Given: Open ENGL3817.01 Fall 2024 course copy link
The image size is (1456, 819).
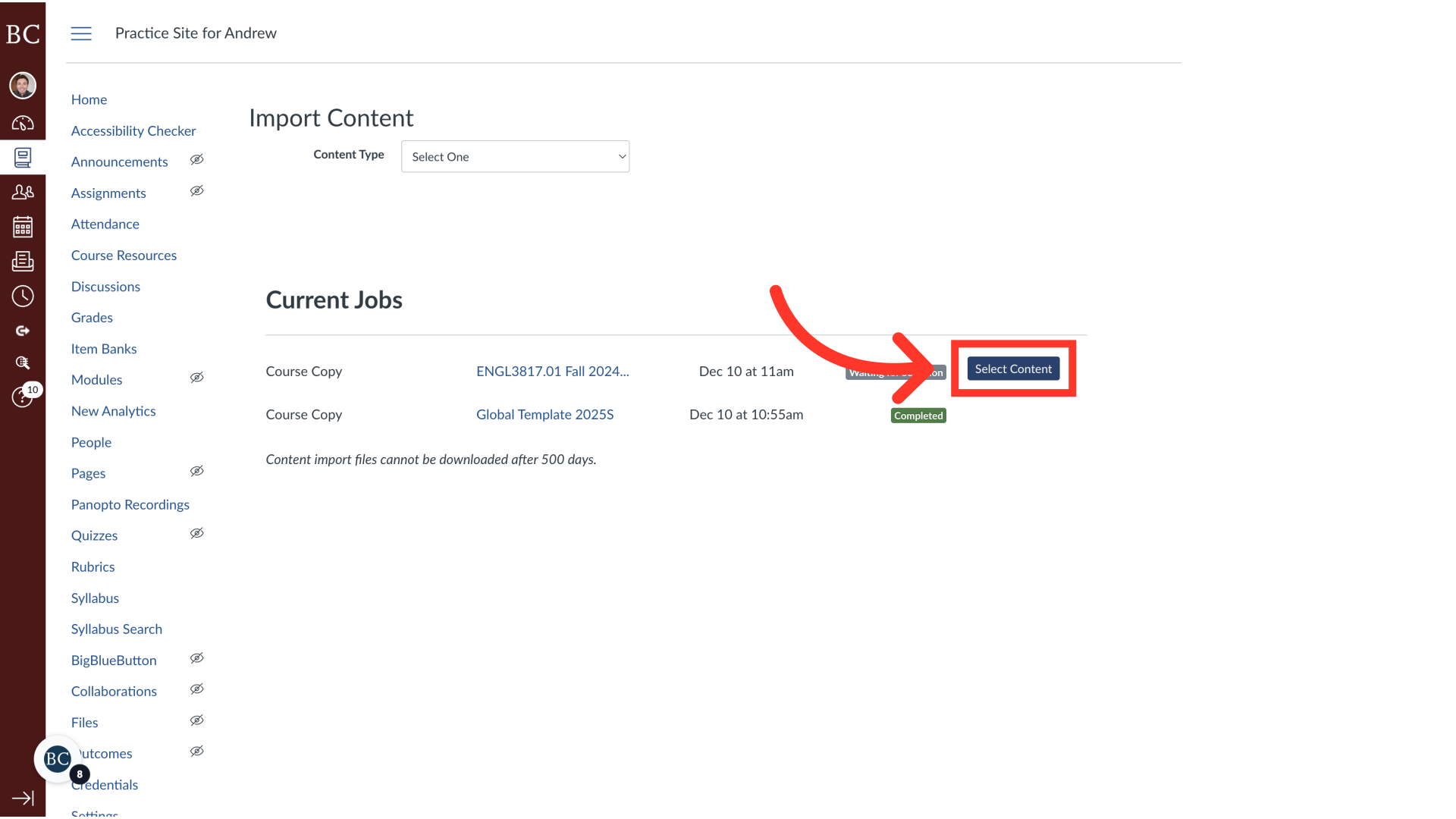Looking at the screenshot, I should (x=552, y=371).
